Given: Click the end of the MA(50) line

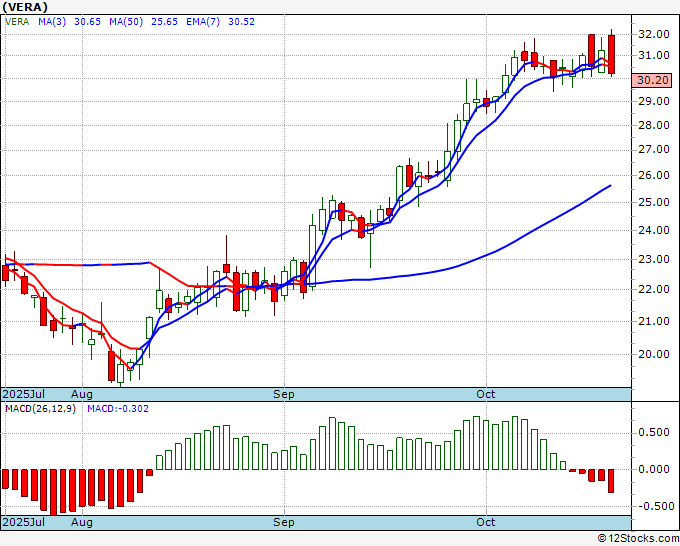Looking at the screenshot, I should tap(610, 186).
